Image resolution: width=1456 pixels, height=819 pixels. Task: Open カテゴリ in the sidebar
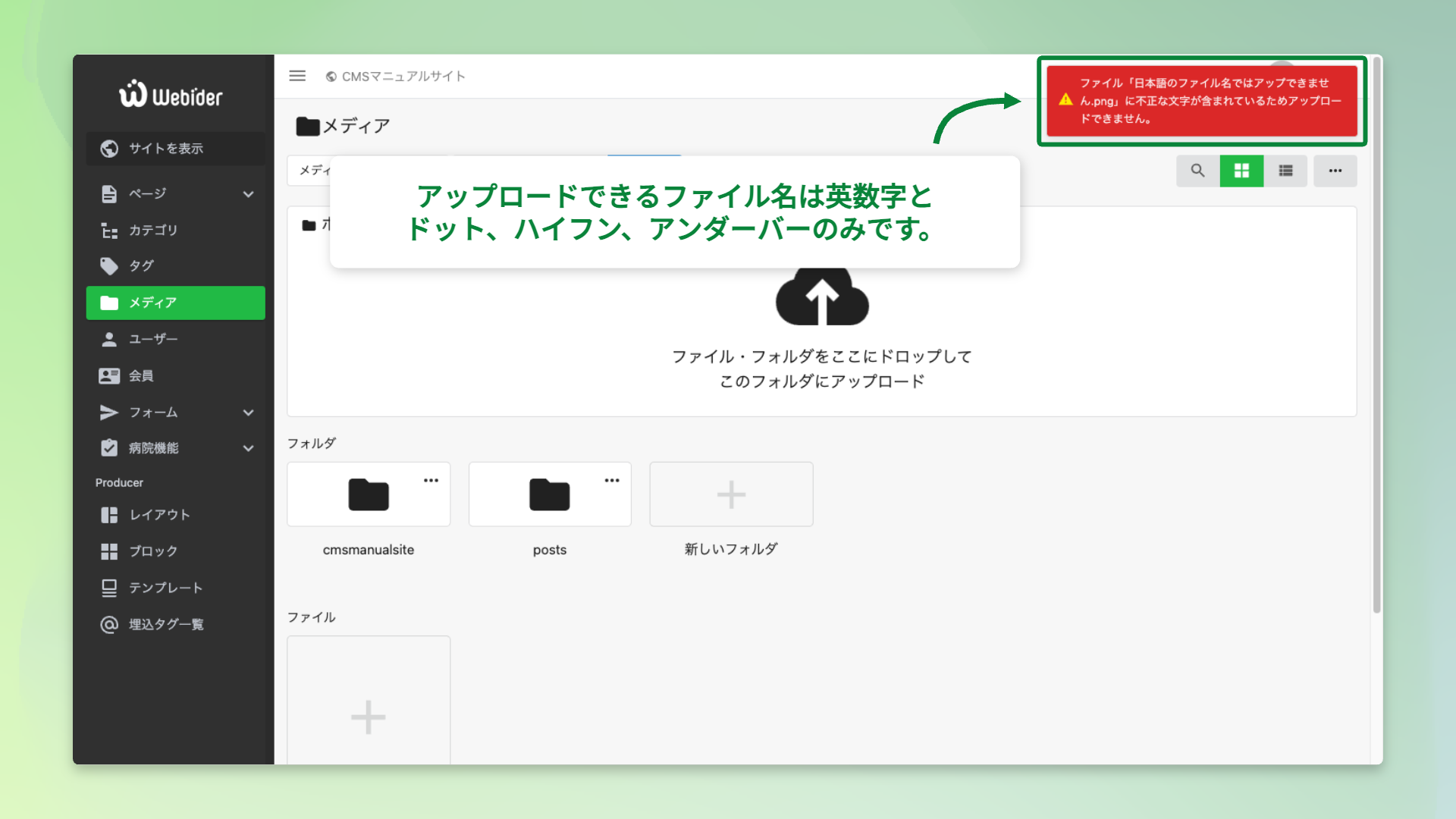click(x=152, y=230)
